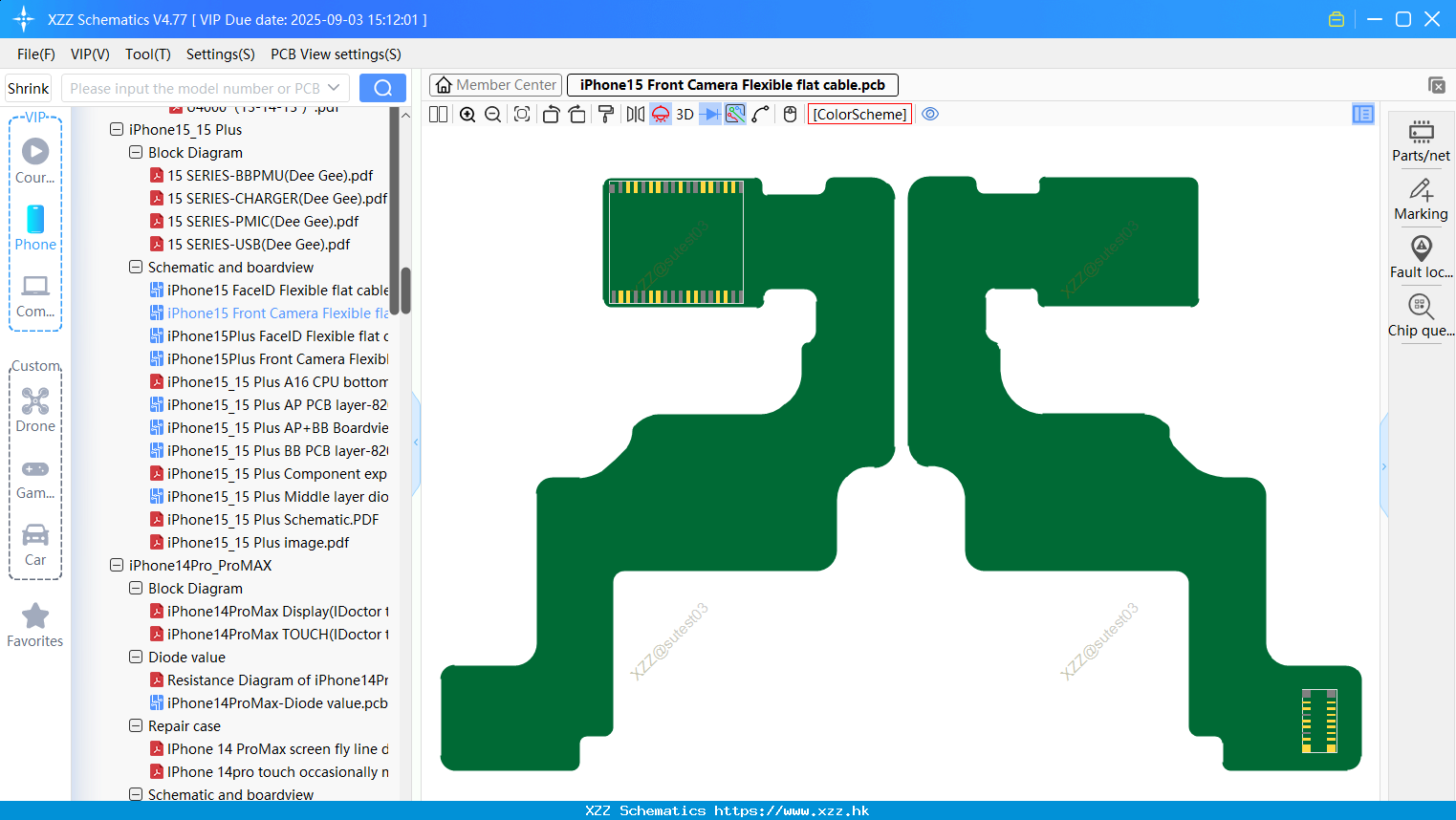Click the yellow VIP badge icon in title bar

tap(1336, 19)
